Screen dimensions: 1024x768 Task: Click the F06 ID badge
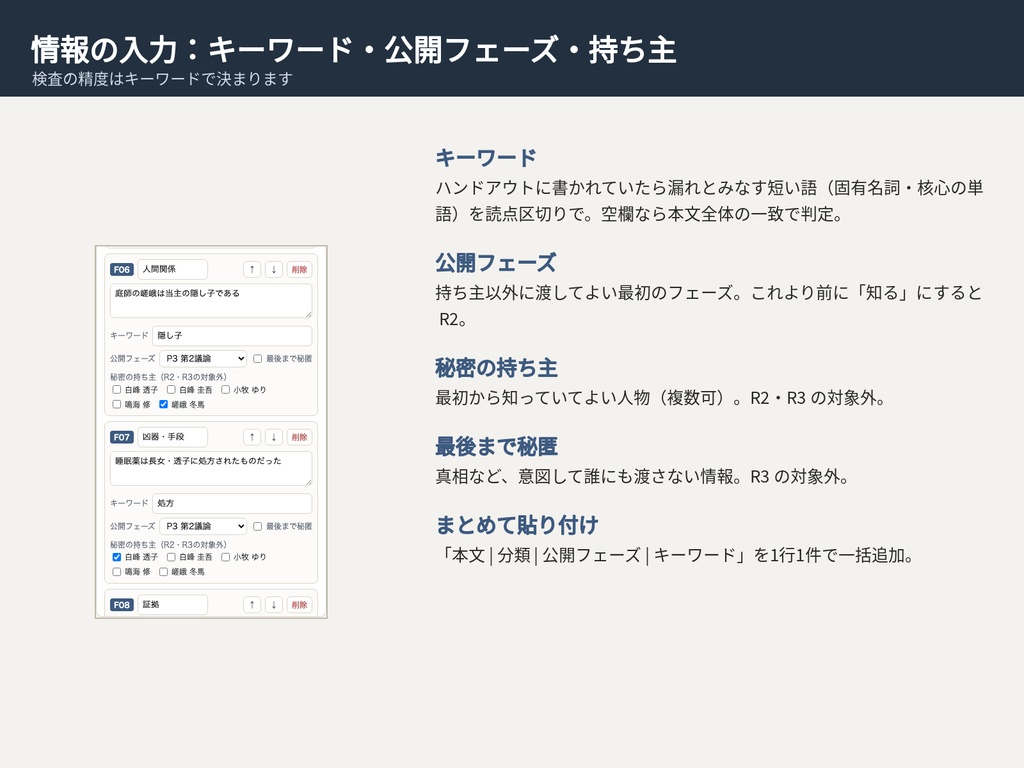coord(122,269)
